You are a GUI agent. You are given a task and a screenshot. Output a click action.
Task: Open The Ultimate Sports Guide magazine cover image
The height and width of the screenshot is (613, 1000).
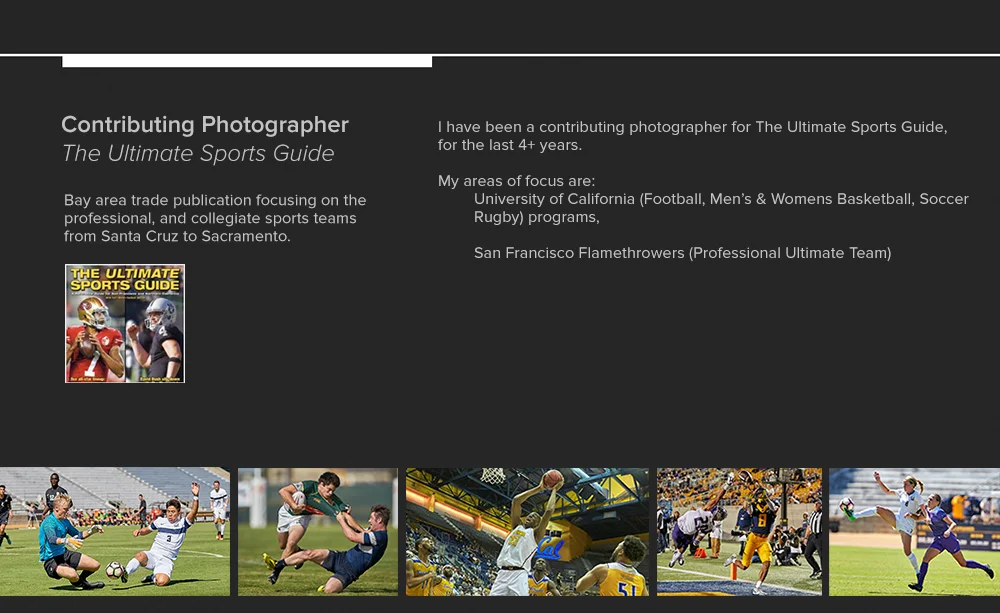[125, 323]
